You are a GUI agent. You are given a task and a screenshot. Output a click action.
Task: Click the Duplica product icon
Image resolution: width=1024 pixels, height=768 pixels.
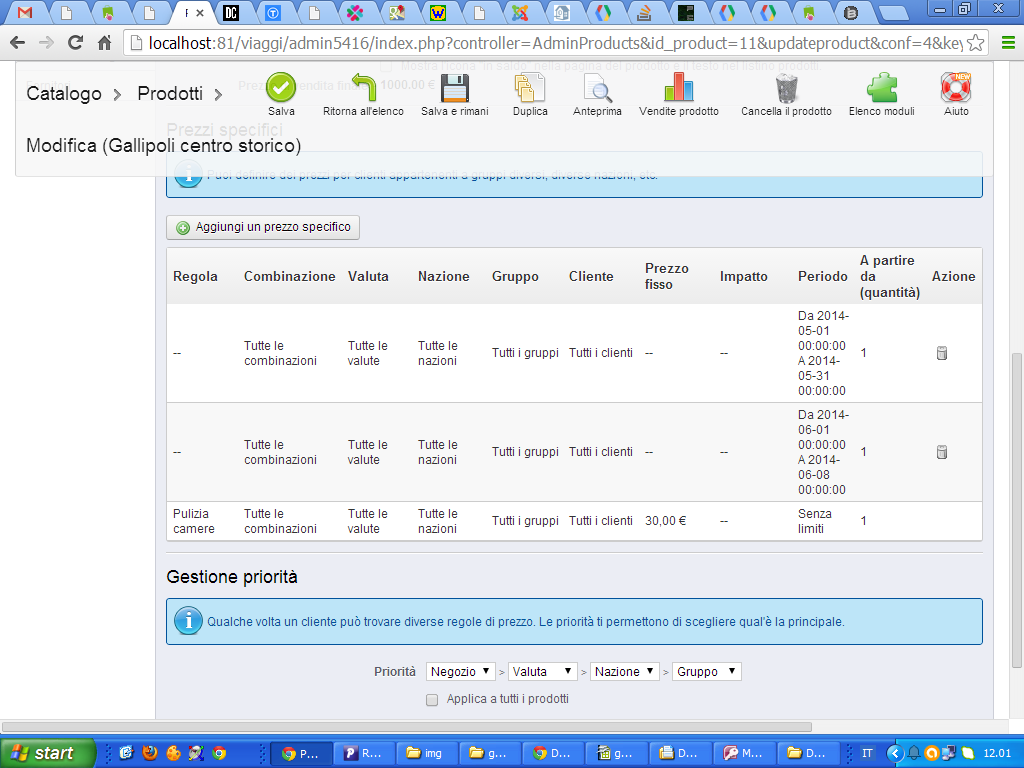[x=530, y=88]
